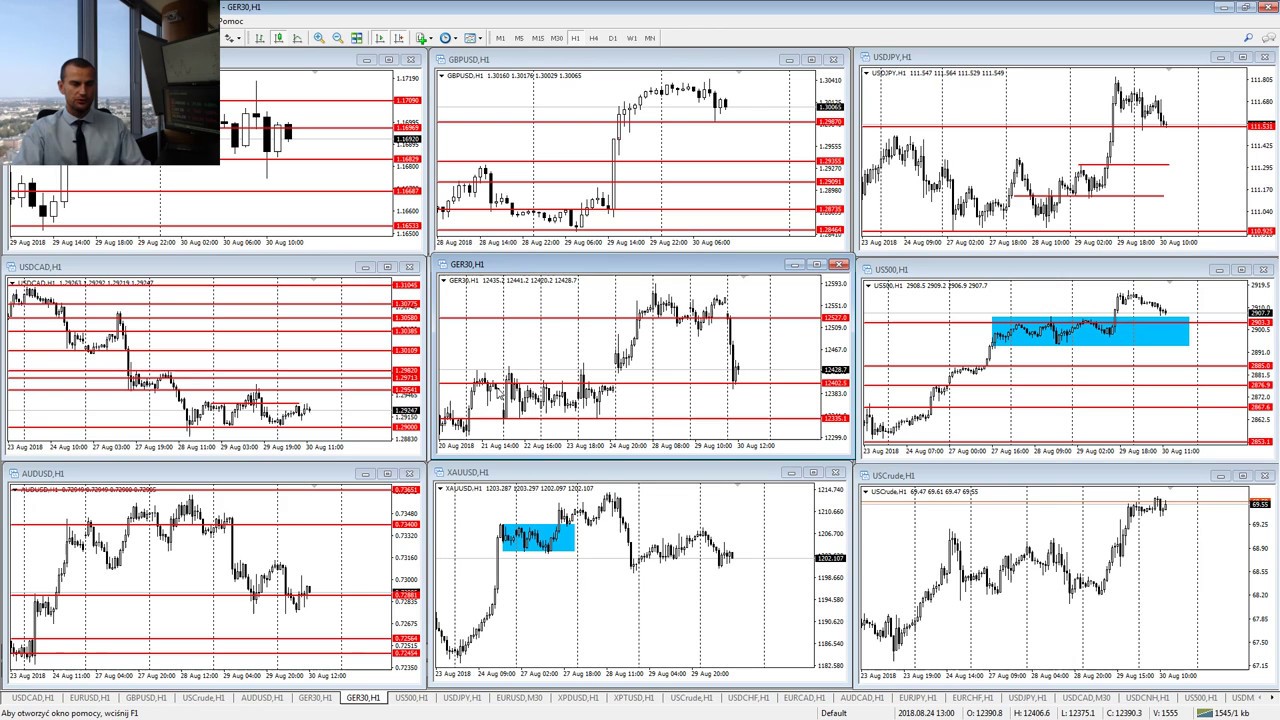Click the connection status "1545/1 kb" indicator

(x=1224, y=713)
